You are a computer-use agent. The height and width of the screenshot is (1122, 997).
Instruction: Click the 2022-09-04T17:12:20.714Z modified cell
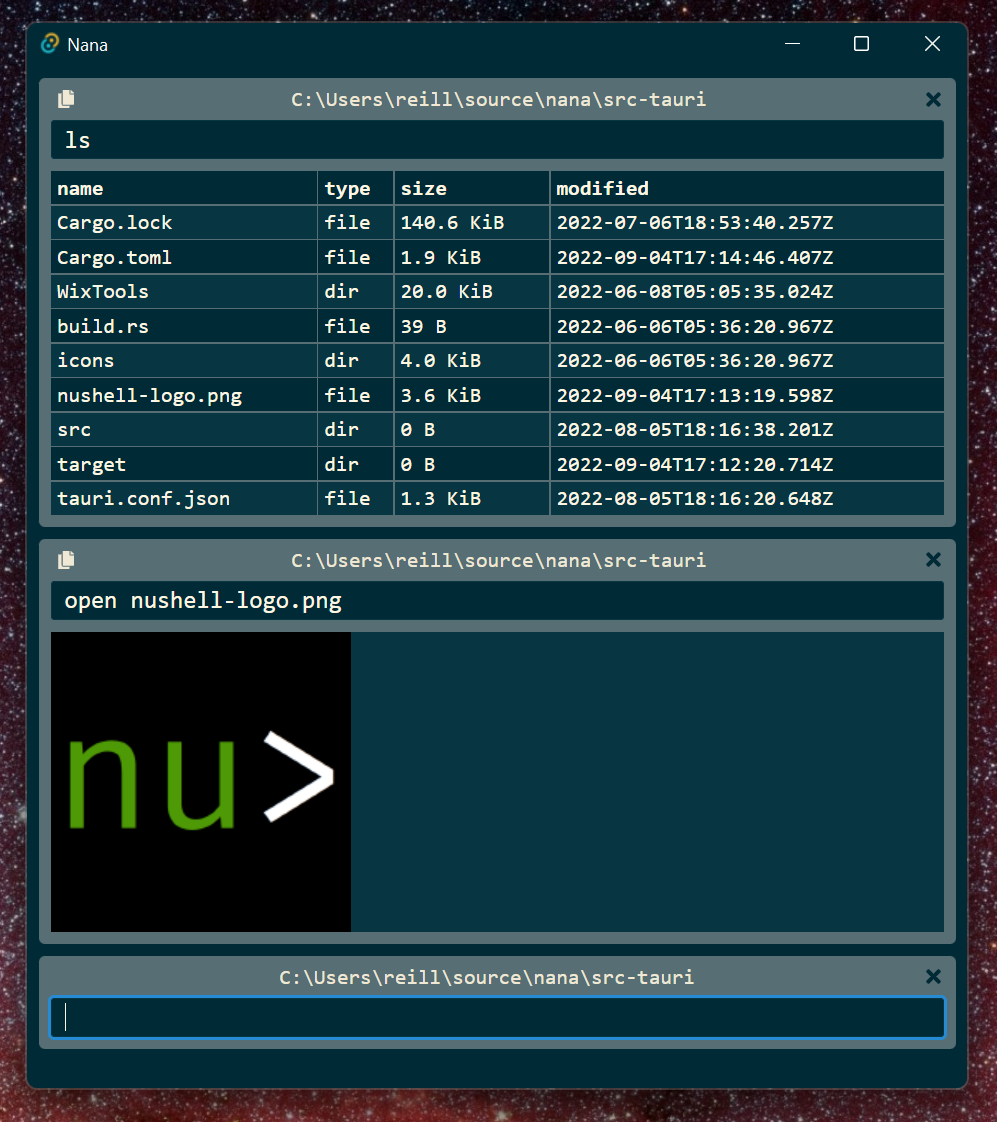pos(747,464)
